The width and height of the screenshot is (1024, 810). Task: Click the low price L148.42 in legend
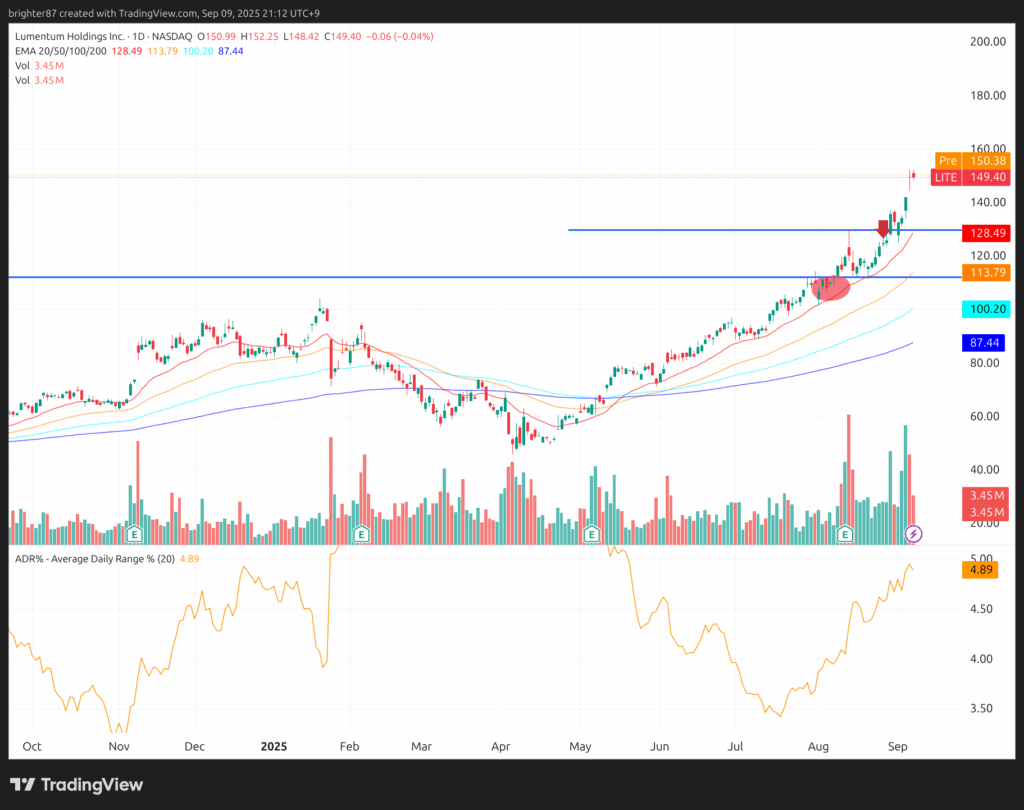[301, 37]
